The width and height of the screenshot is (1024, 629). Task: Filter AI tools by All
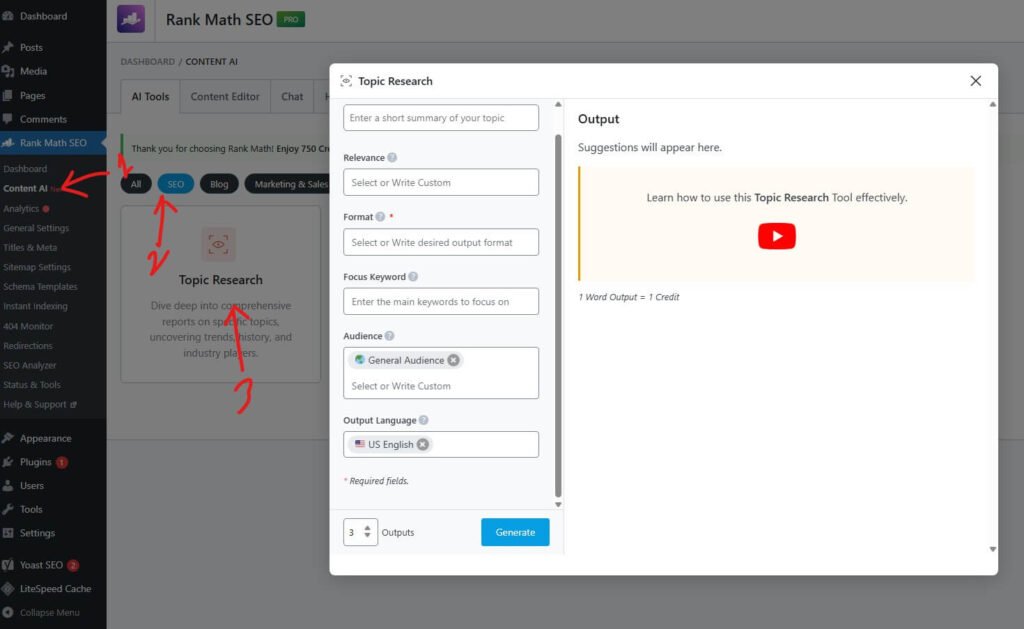point(136,184)
